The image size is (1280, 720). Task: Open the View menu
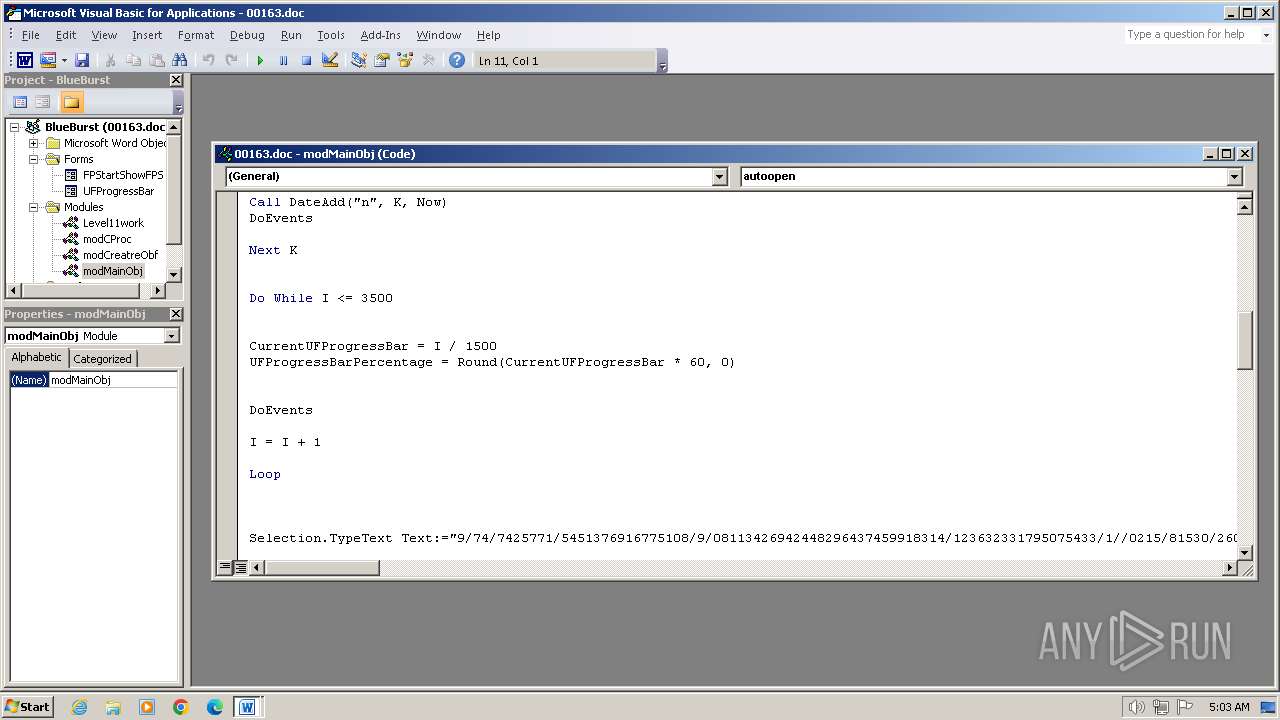pyautogui.click(x=104, y=35)
